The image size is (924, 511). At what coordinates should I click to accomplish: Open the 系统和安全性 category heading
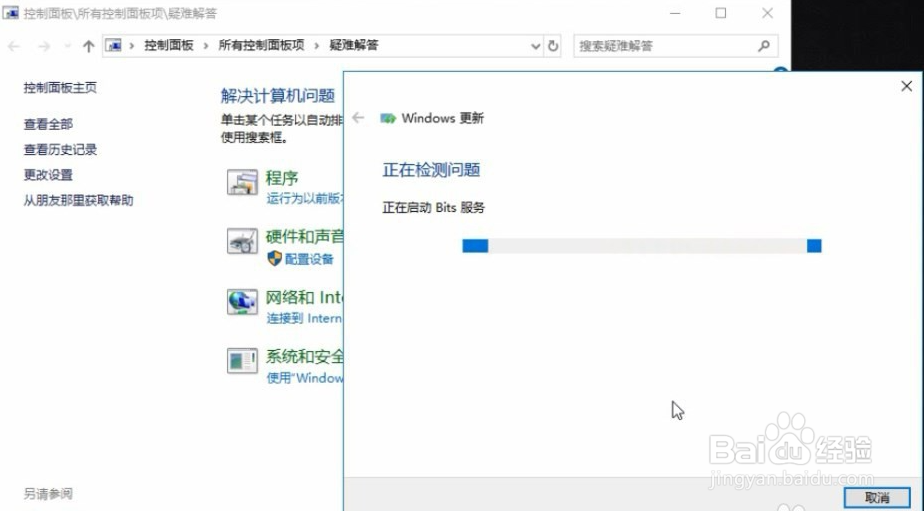coord(304,357)
